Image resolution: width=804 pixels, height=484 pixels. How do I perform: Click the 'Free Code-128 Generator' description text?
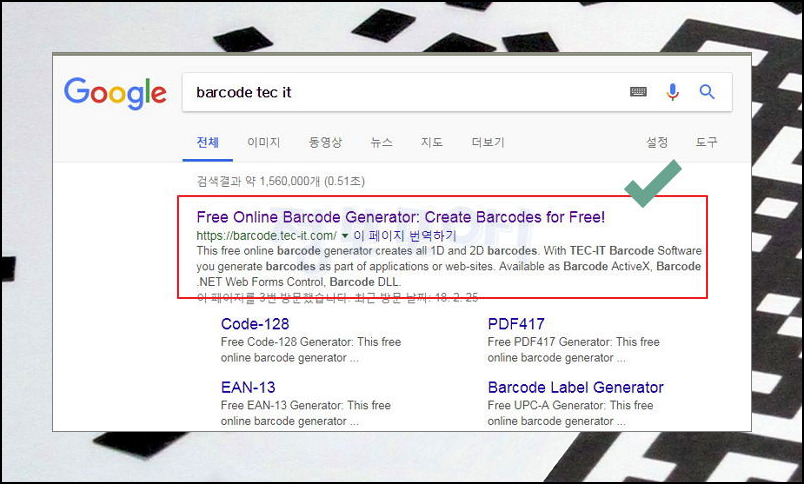click(311, 350)
